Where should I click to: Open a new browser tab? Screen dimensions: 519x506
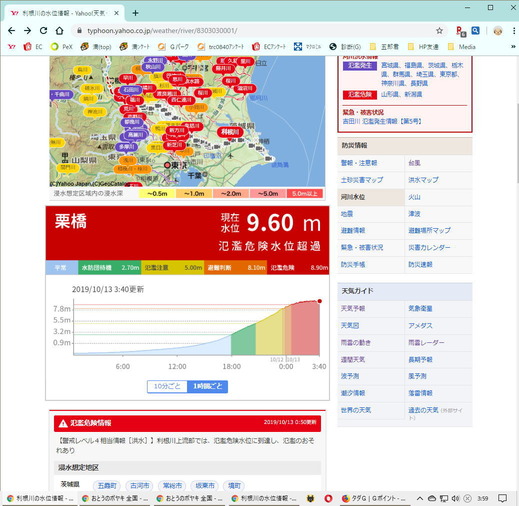[135, 13]
